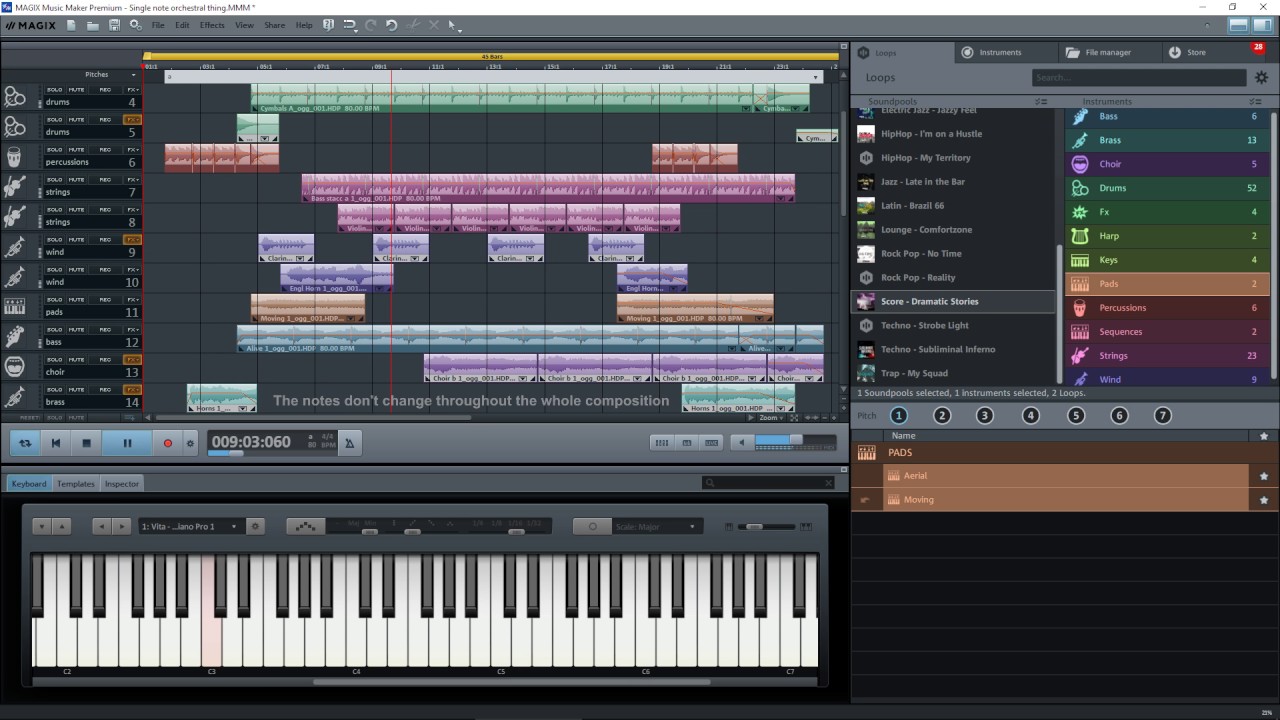Toggle the loop playback button
The image size is (1280, 720).
[x=25, y=443]
